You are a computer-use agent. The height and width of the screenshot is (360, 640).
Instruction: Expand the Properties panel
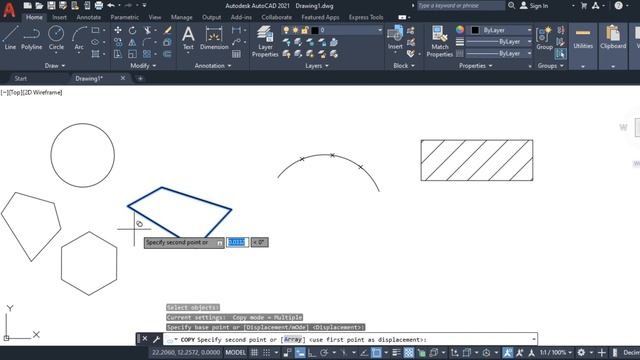click(x=476, y=66)
